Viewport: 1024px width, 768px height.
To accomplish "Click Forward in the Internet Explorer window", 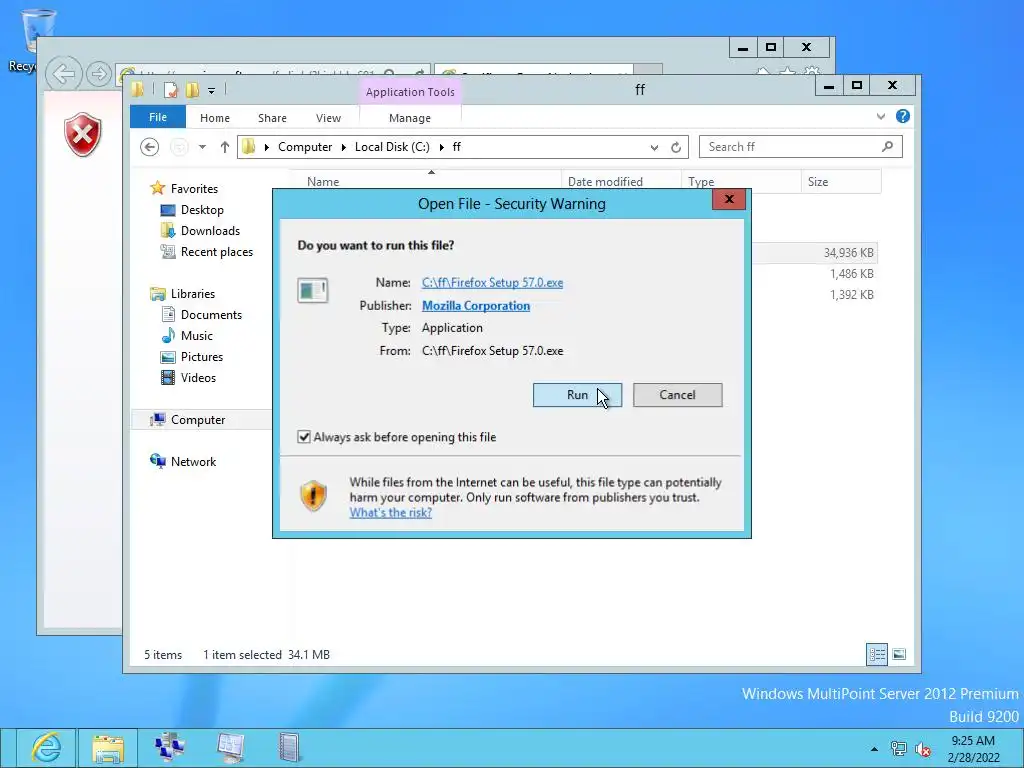I will [x=98, y=74].
